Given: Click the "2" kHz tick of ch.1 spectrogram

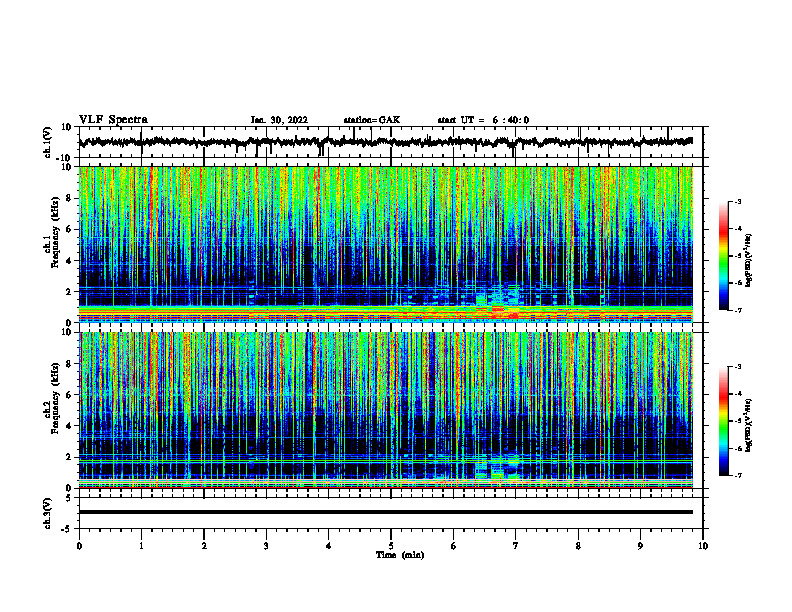Looking at the screenshot, I should coord(69,292).
